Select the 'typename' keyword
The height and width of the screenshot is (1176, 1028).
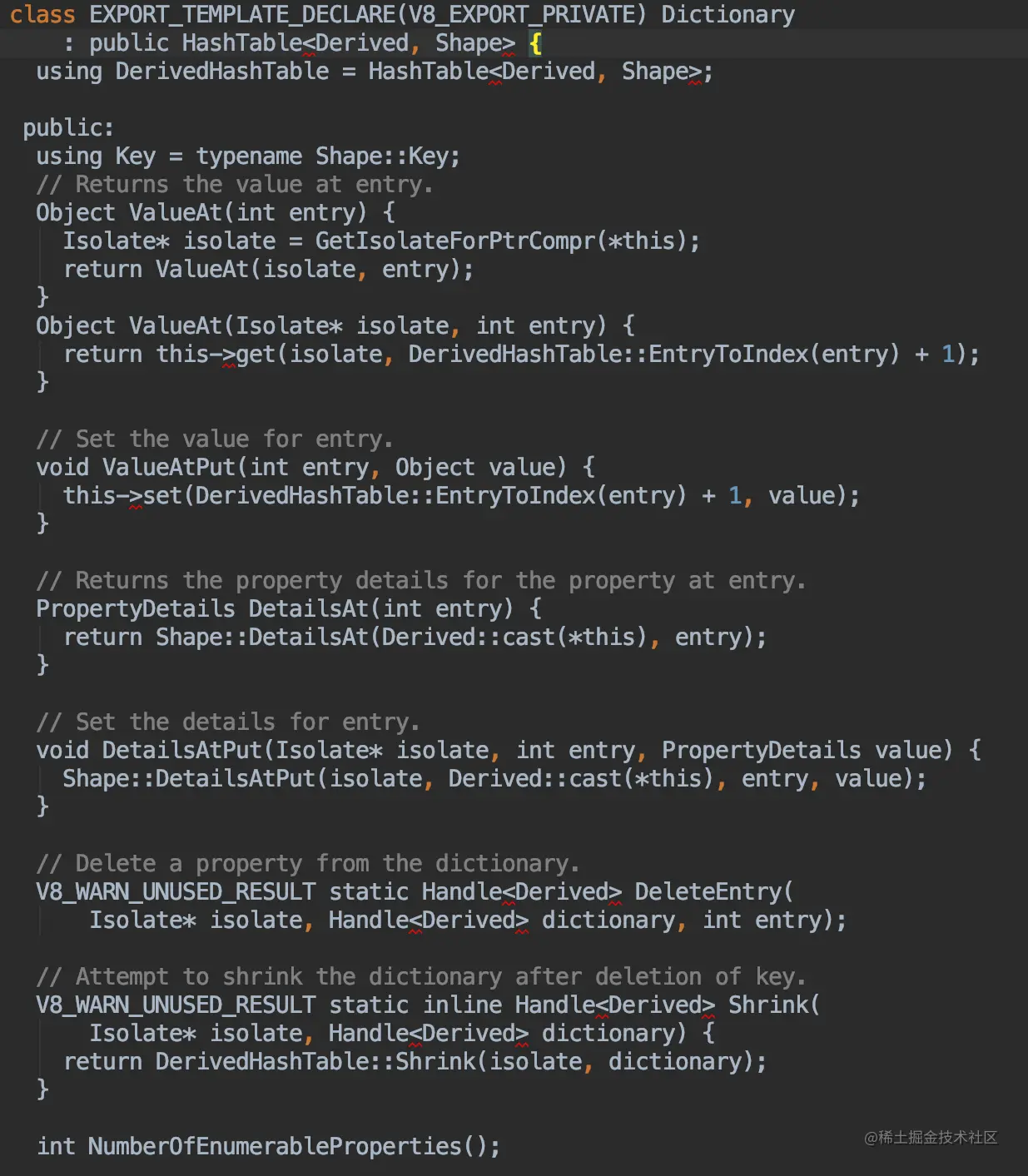point(249,156)
